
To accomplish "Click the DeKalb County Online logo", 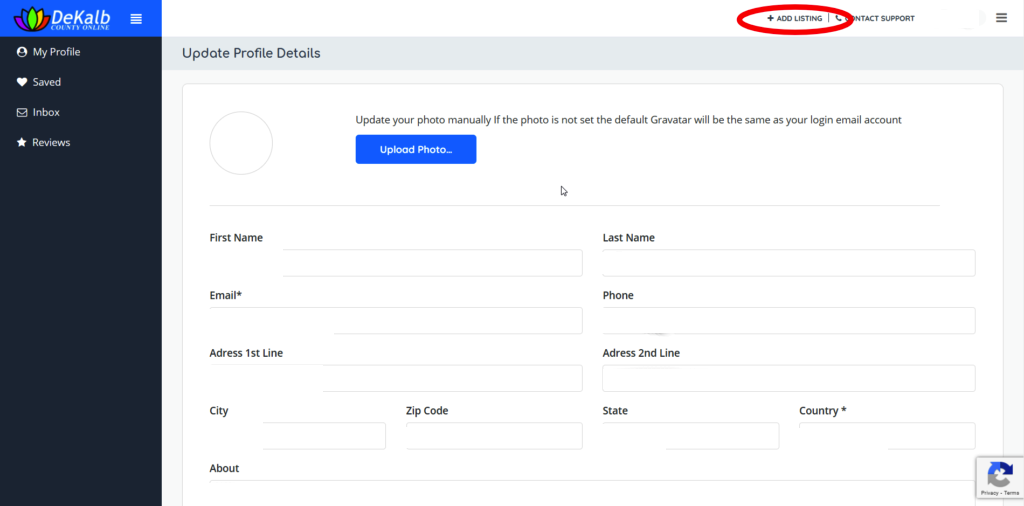I will 64,18.
